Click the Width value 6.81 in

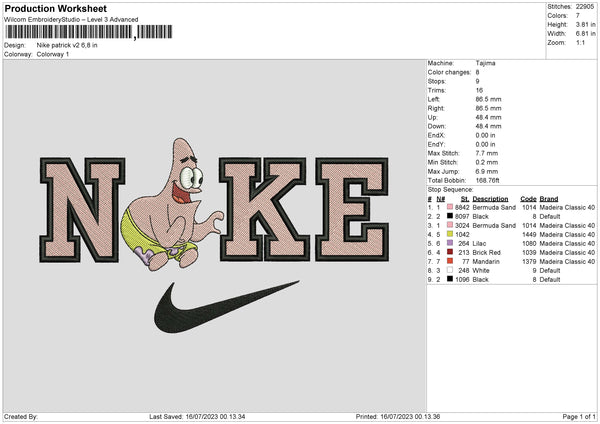tap(586, 34)
